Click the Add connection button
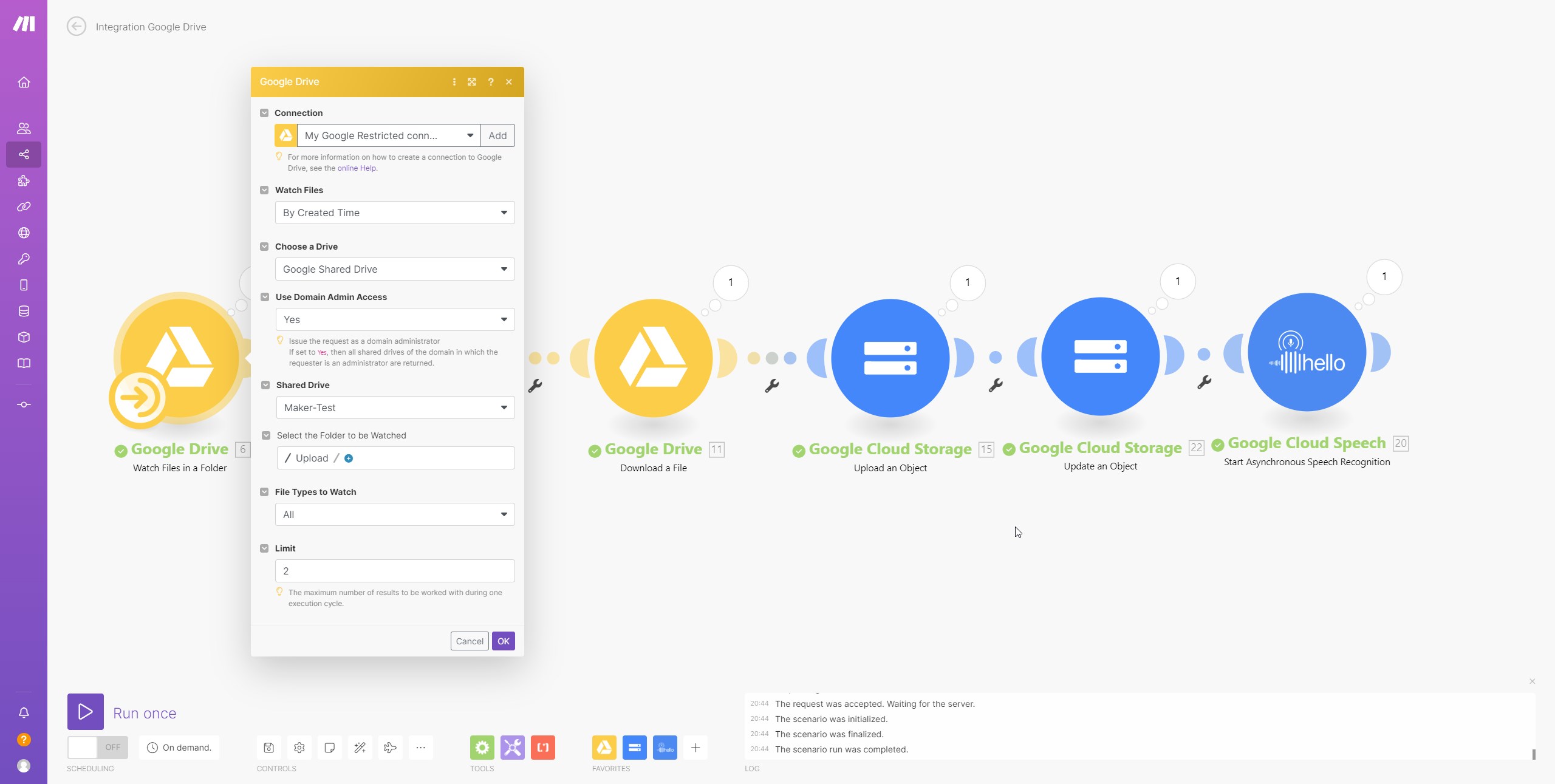1555x784 pixels. click(497, 135)
